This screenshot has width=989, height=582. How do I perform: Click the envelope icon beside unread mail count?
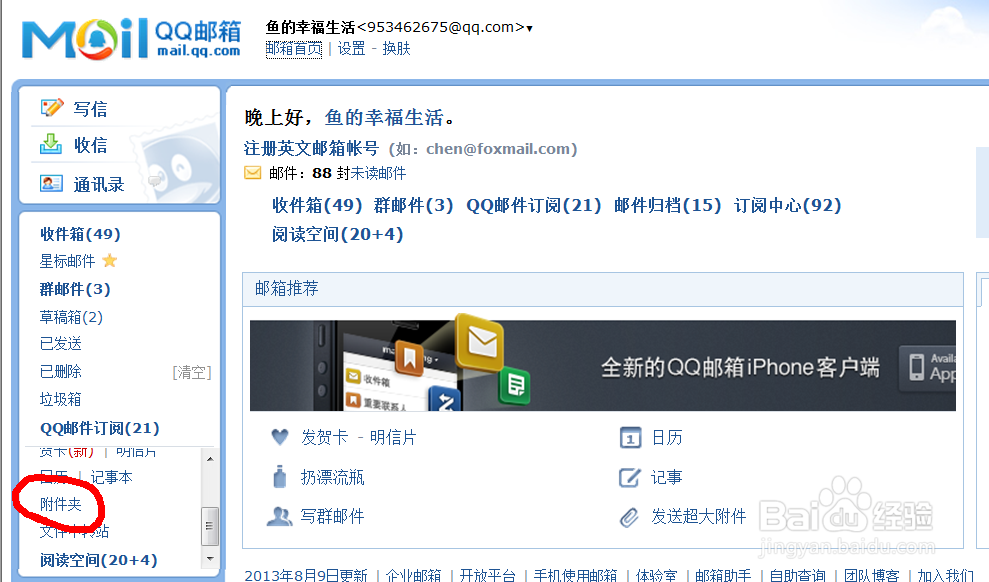click(252, 173)
